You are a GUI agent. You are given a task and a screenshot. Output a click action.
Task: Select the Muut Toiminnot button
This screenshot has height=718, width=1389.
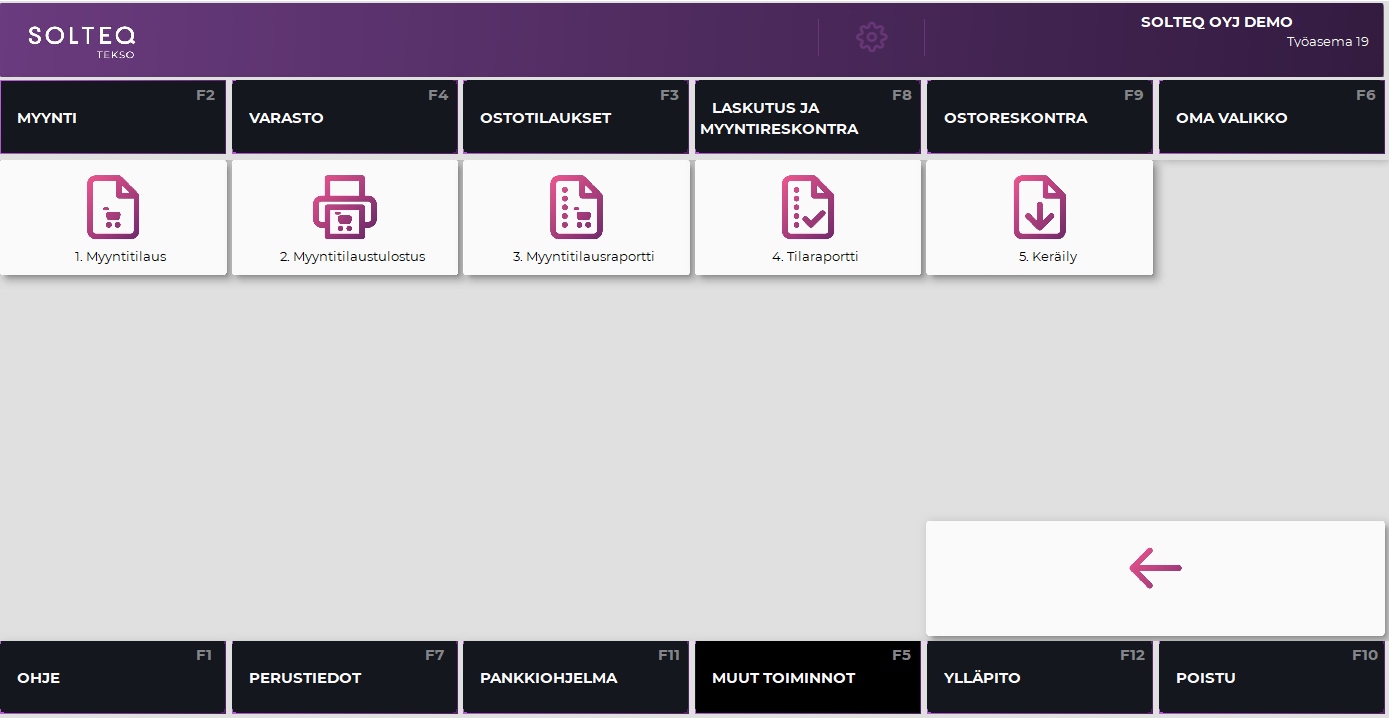click(808, 678)
